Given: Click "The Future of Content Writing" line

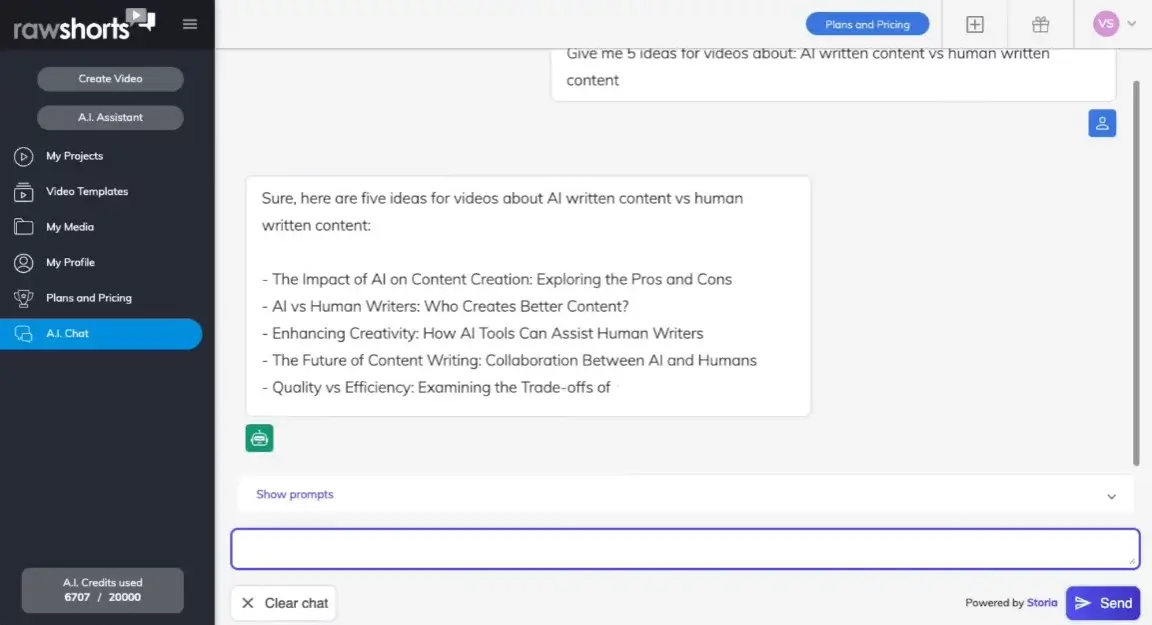Looking at the screenshot, I should 509,361.
